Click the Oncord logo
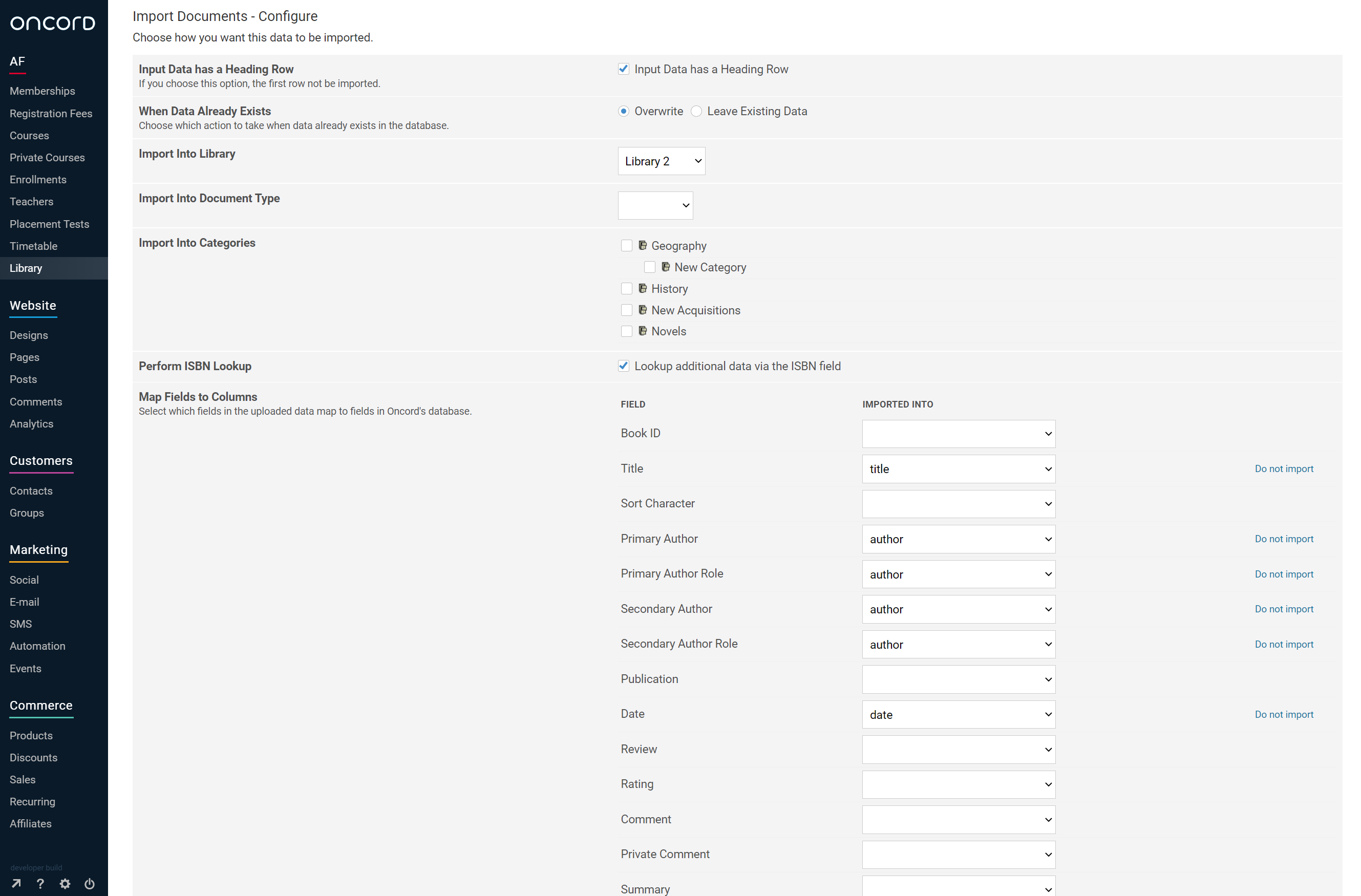The image size is (1361, 896). coord(53,23)
